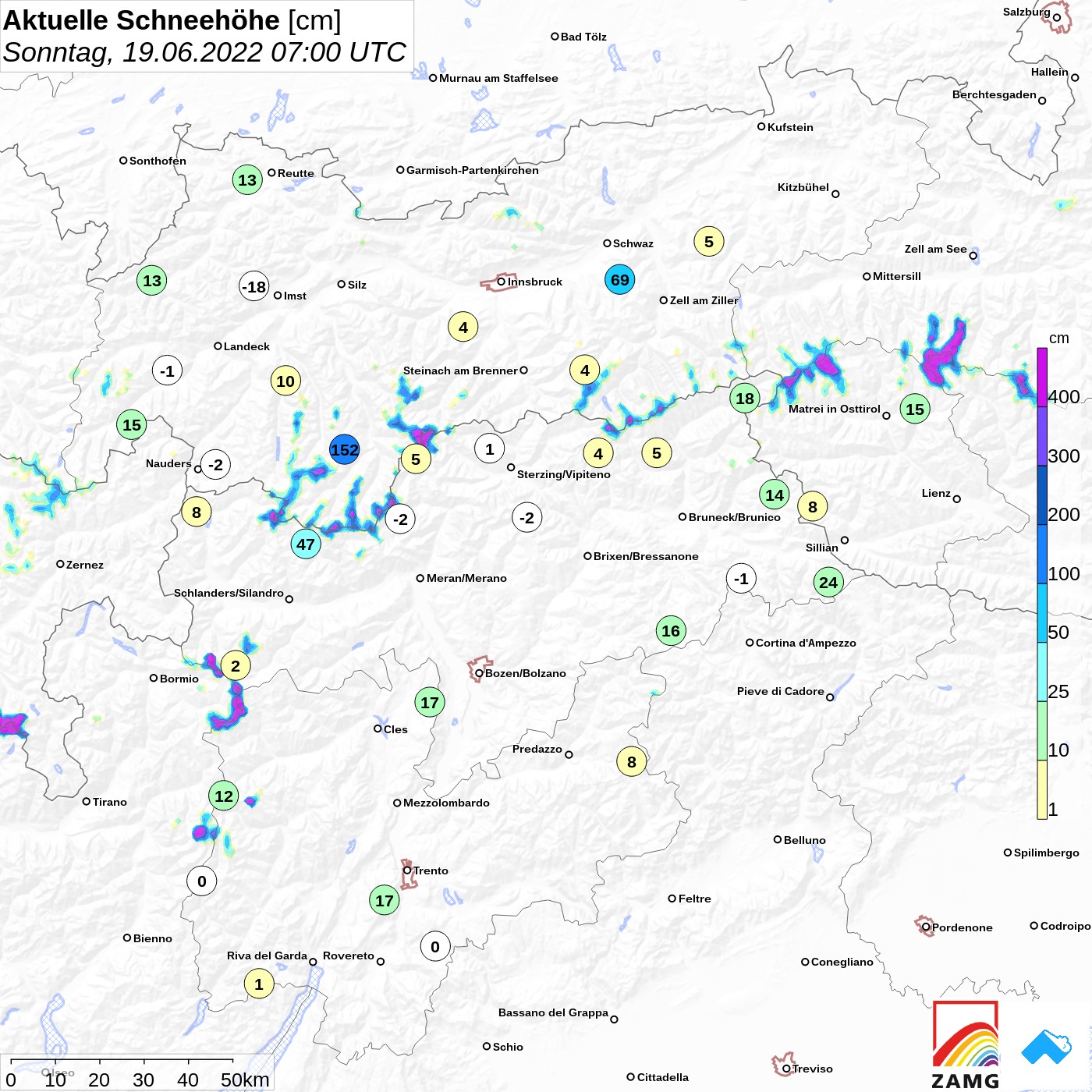Select the green 15 marker beside Matrei in Osttirol

click(x=915, y=409)
